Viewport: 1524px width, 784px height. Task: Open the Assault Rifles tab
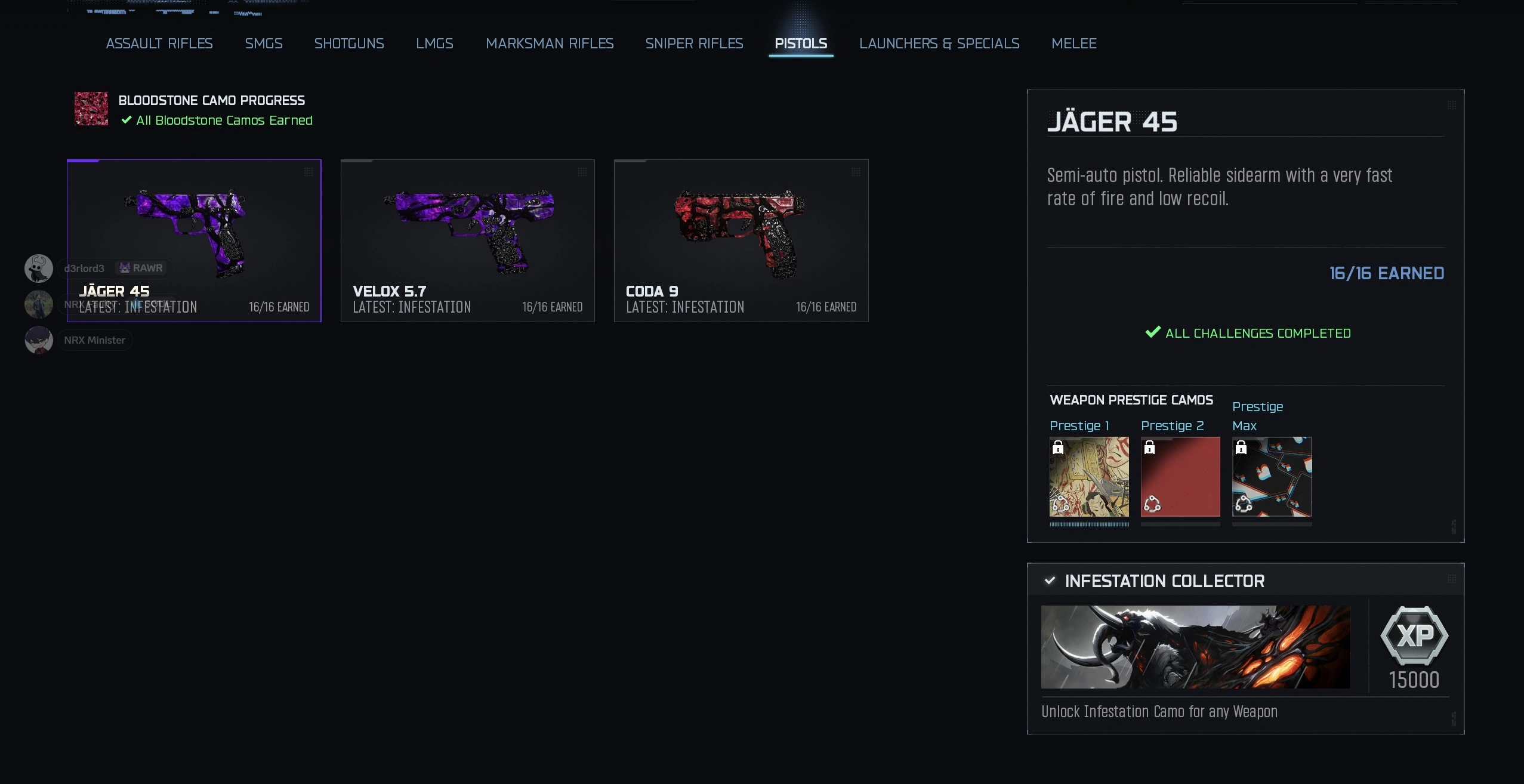click(x=159, y=44)
